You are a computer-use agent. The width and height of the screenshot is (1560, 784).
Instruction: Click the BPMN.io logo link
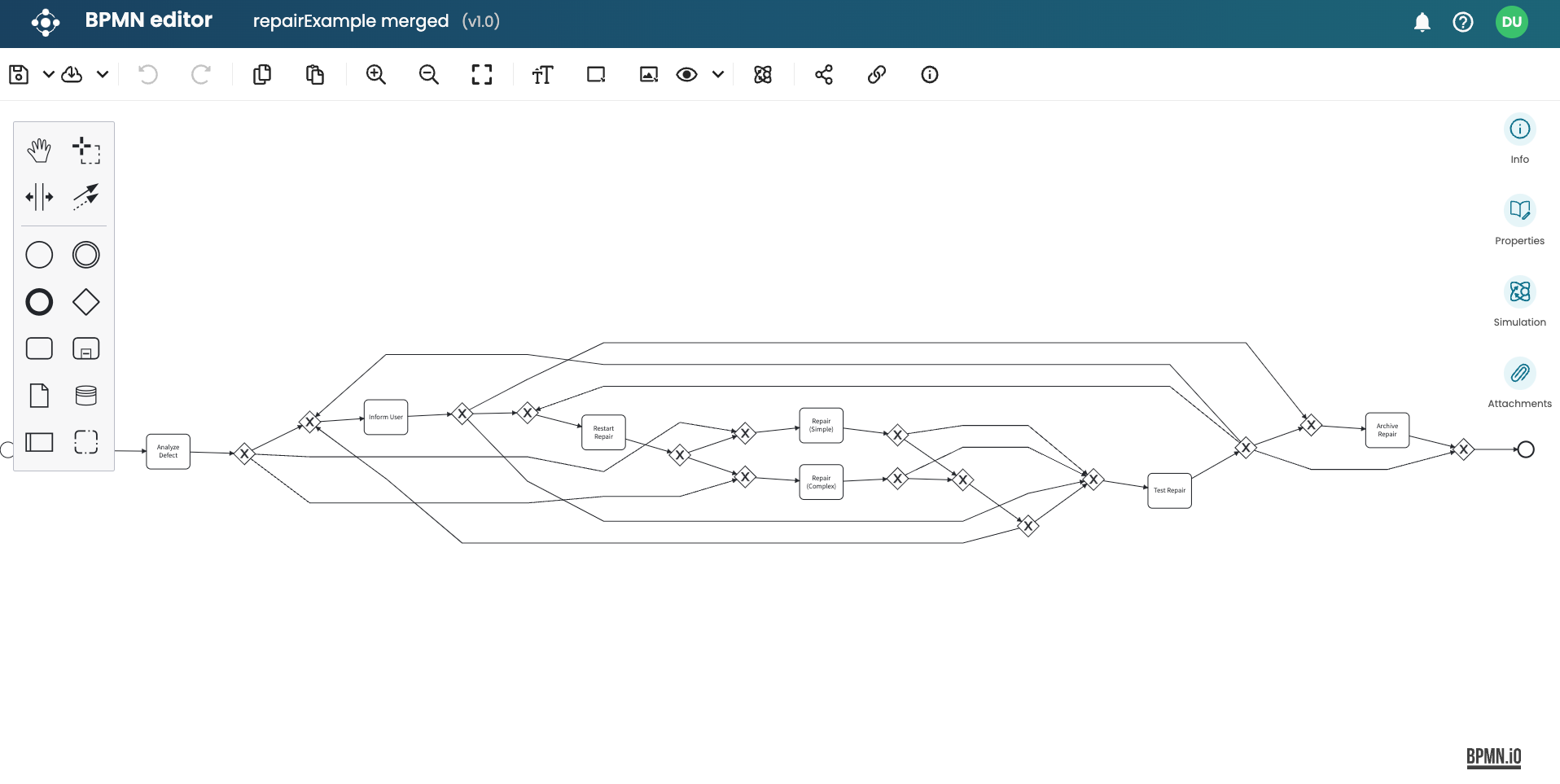tap(1493, 757)
